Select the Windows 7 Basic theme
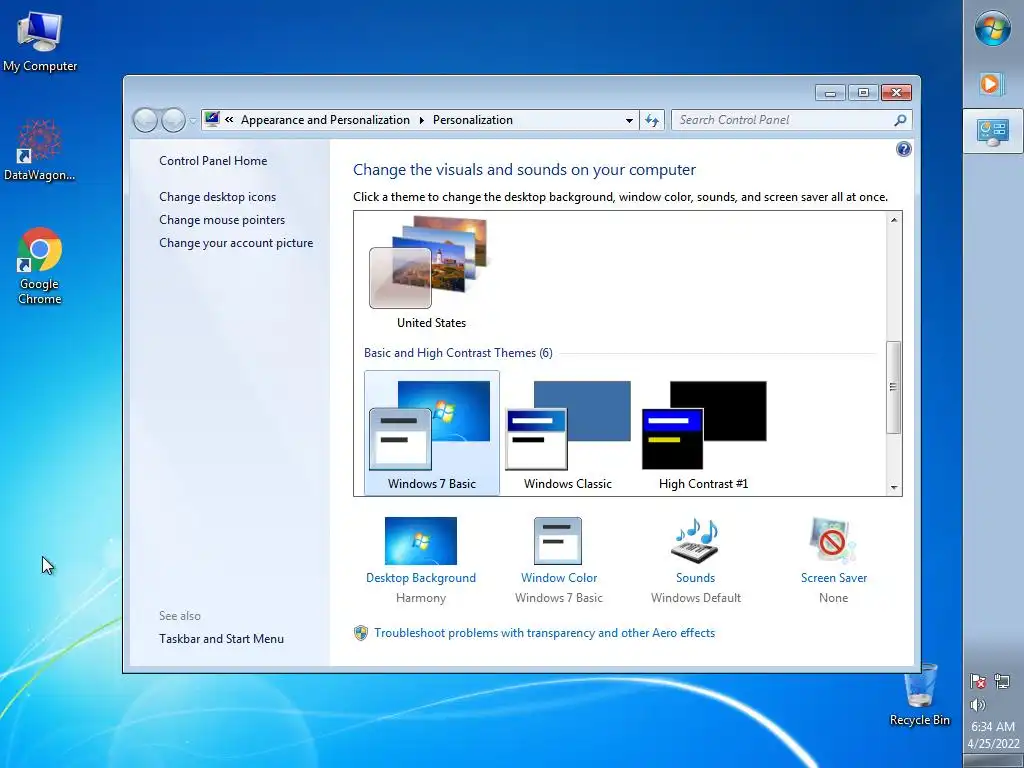 click(x=432, y=433)
